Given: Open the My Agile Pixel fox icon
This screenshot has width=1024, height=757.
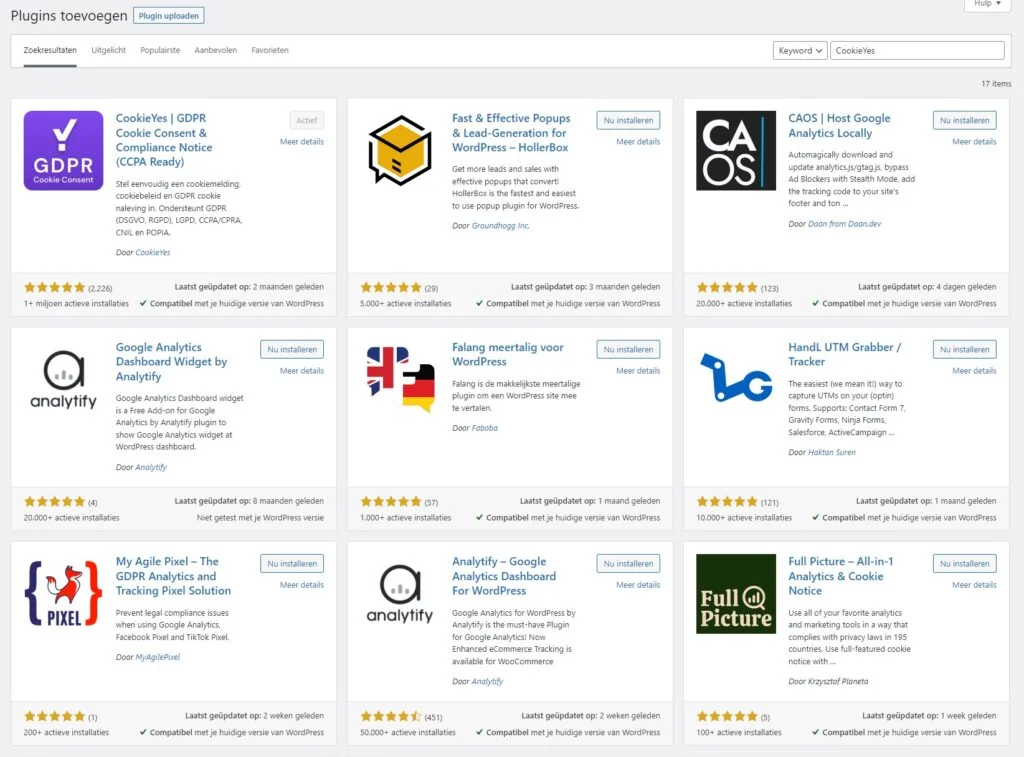Looking at the screenshot, I should pos(63,593).
